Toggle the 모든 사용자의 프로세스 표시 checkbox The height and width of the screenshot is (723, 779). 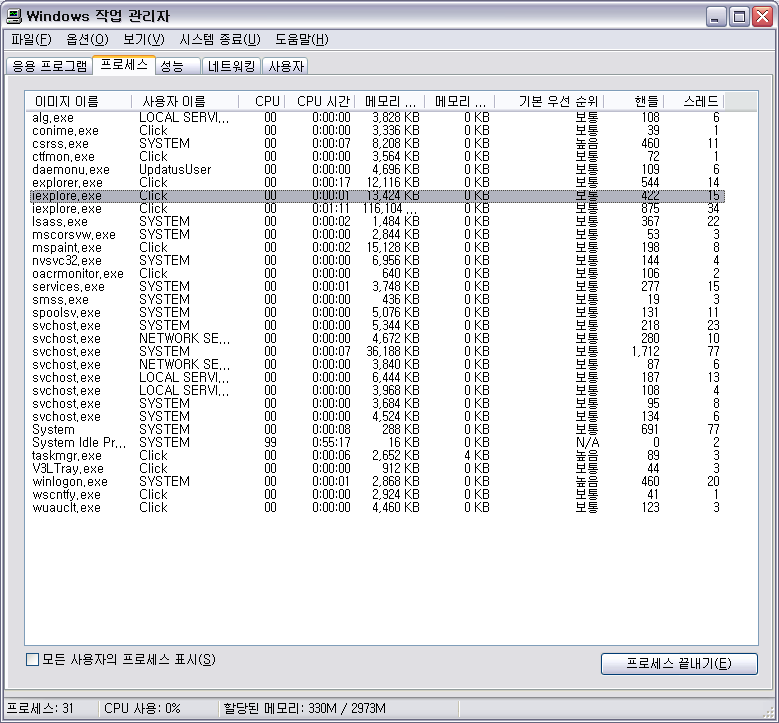[32, 660]
